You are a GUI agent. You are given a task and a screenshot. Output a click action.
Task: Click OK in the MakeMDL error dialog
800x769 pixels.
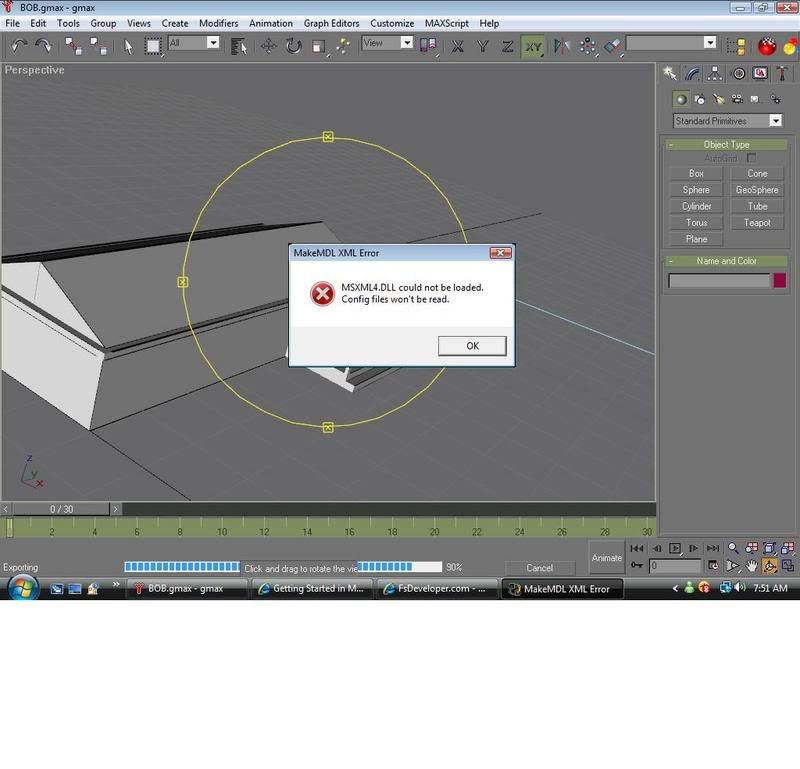(x=472, y=345)
